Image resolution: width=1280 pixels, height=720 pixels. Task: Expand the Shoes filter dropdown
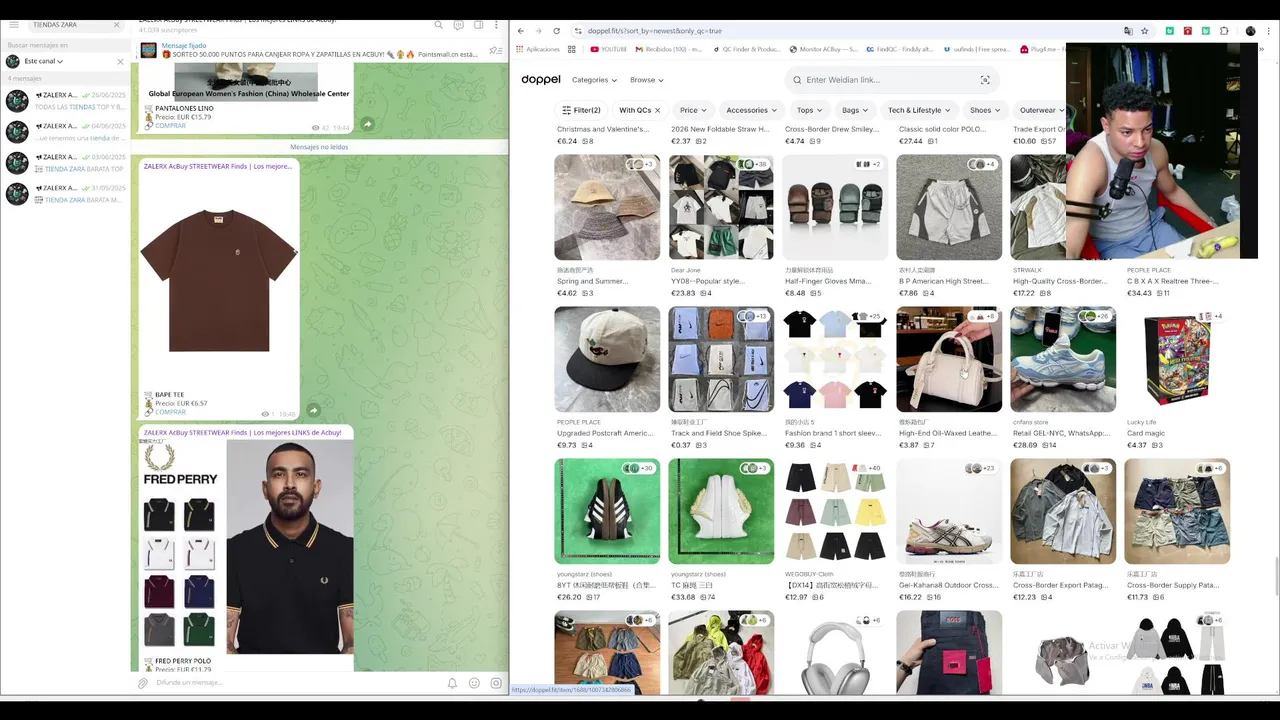pos(985,110)
